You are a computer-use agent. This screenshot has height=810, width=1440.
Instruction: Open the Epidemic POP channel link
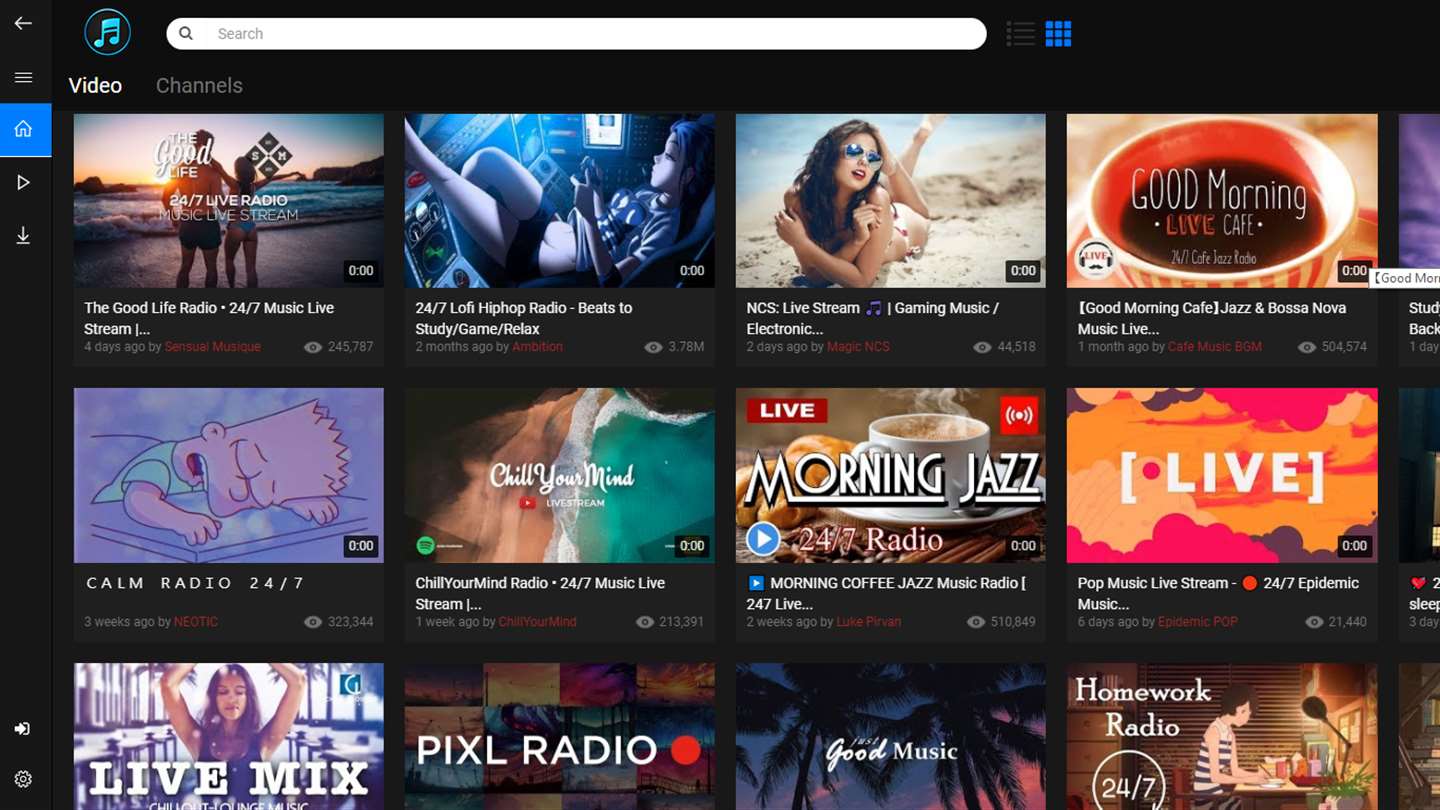(x=1198, y=622)
